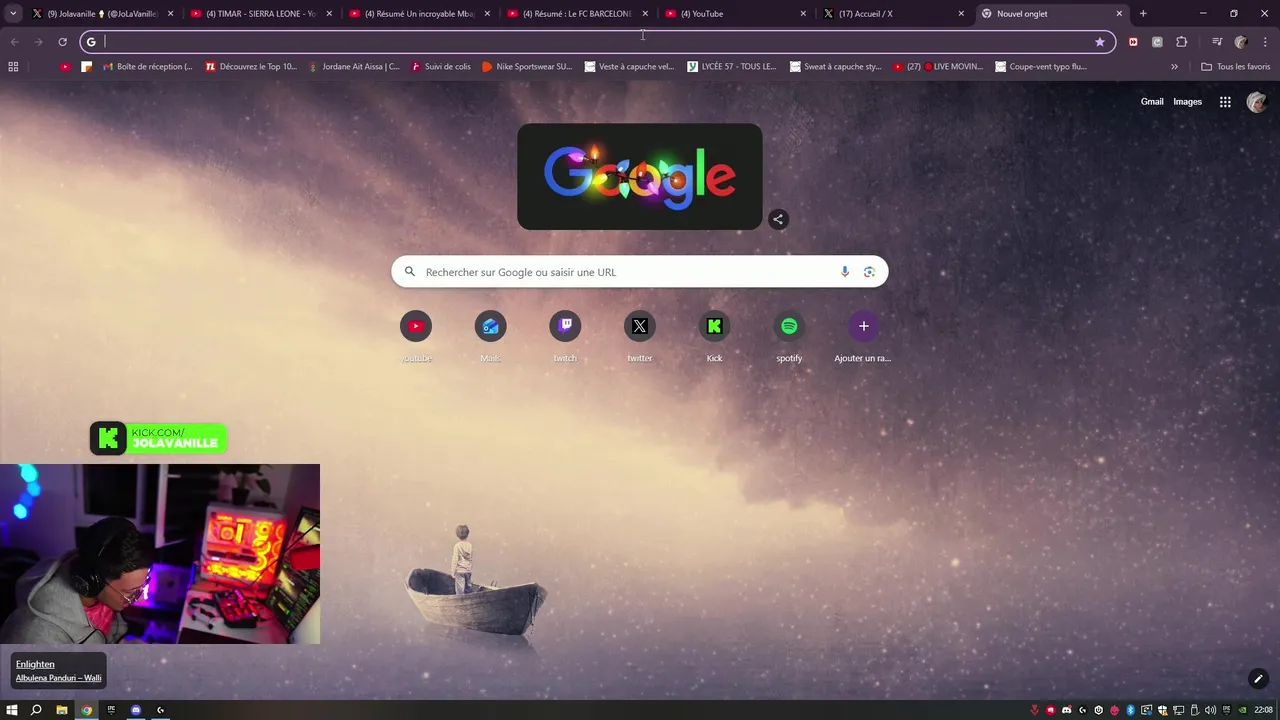Open the media controls icon in toolbar
Screen dimensions: 1280x720
(x=1217, y=42)
